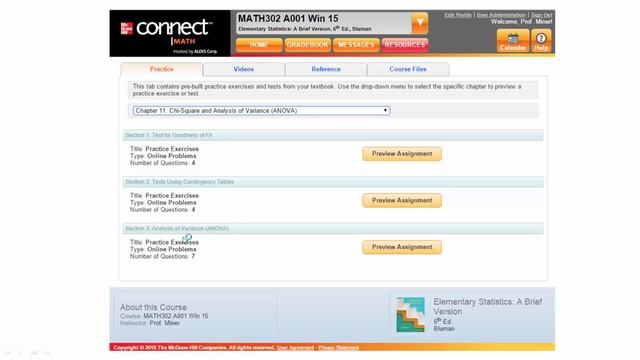The height and width of the screenshot is (360, 640).
Task: Expand the Chapter 11 chapter dropdown
Action: point(261,111)
